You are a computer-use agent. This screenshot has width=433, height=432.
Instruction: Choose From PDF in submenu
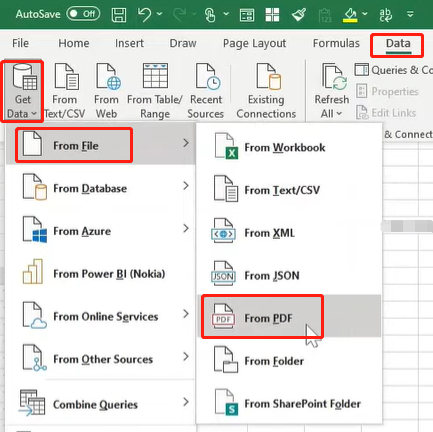pos(289,316)
